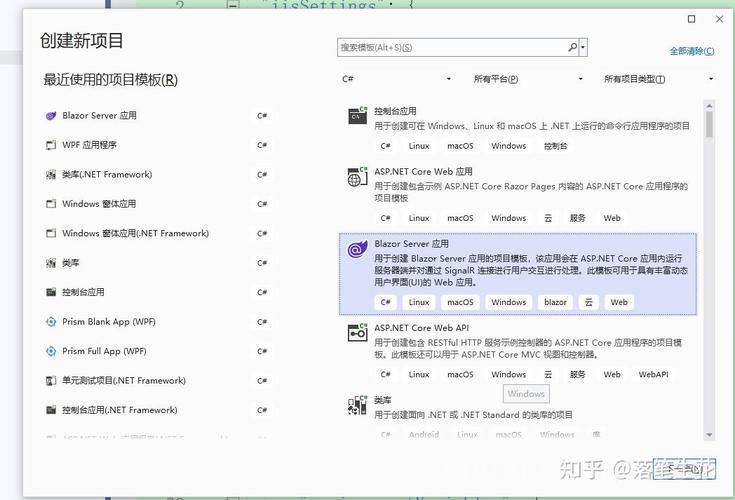
Task: Click the Blazor Server icon in recent templates
Action: [x=51, y=116]
